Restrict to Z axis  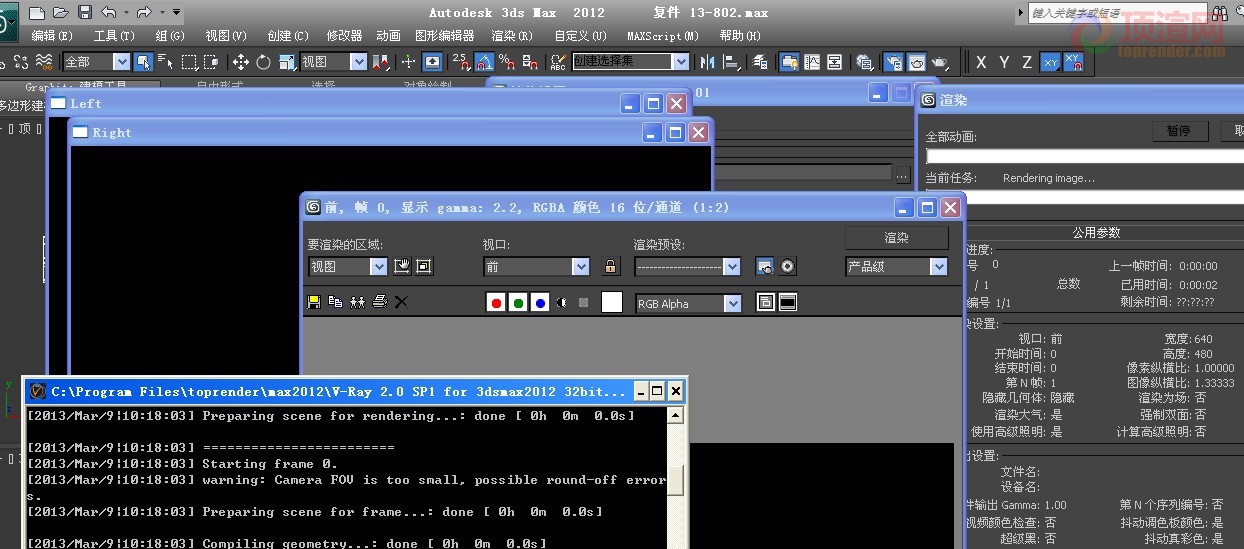(x=1027, y=62)
